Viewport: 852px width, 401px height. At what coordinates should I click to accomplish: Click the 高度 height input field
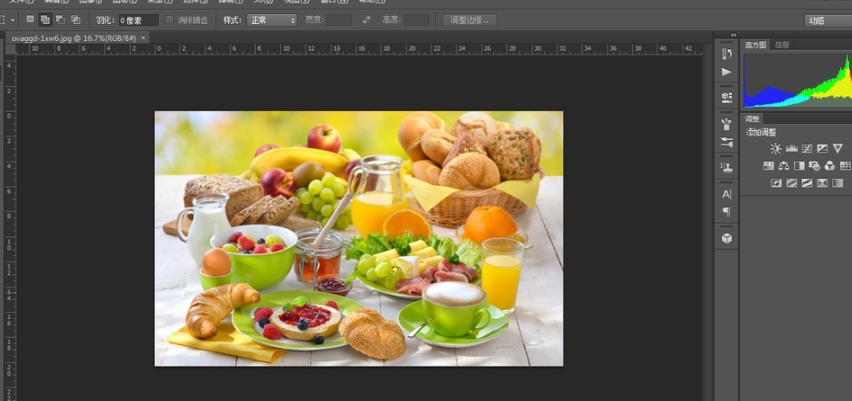pos(416,20)
